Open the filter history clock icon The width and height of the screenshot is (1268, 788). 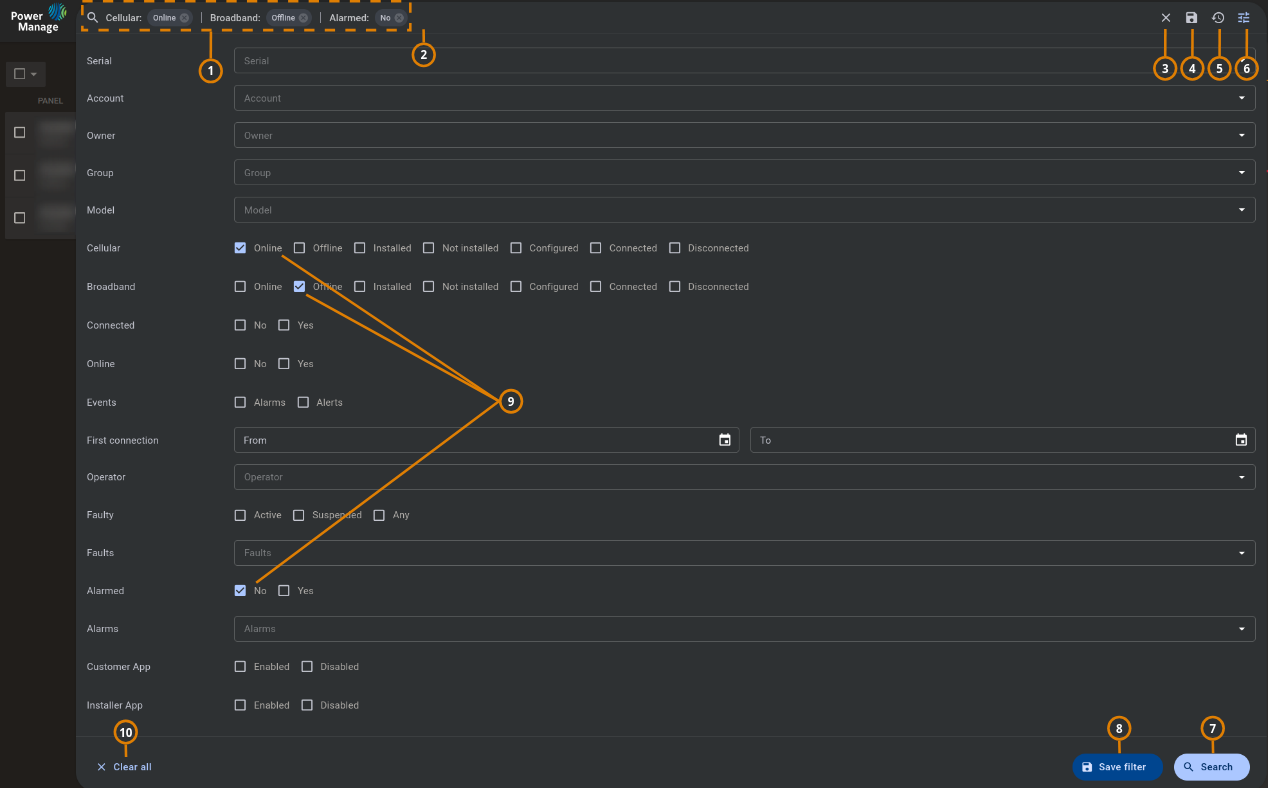click(x=1219, y=17)
